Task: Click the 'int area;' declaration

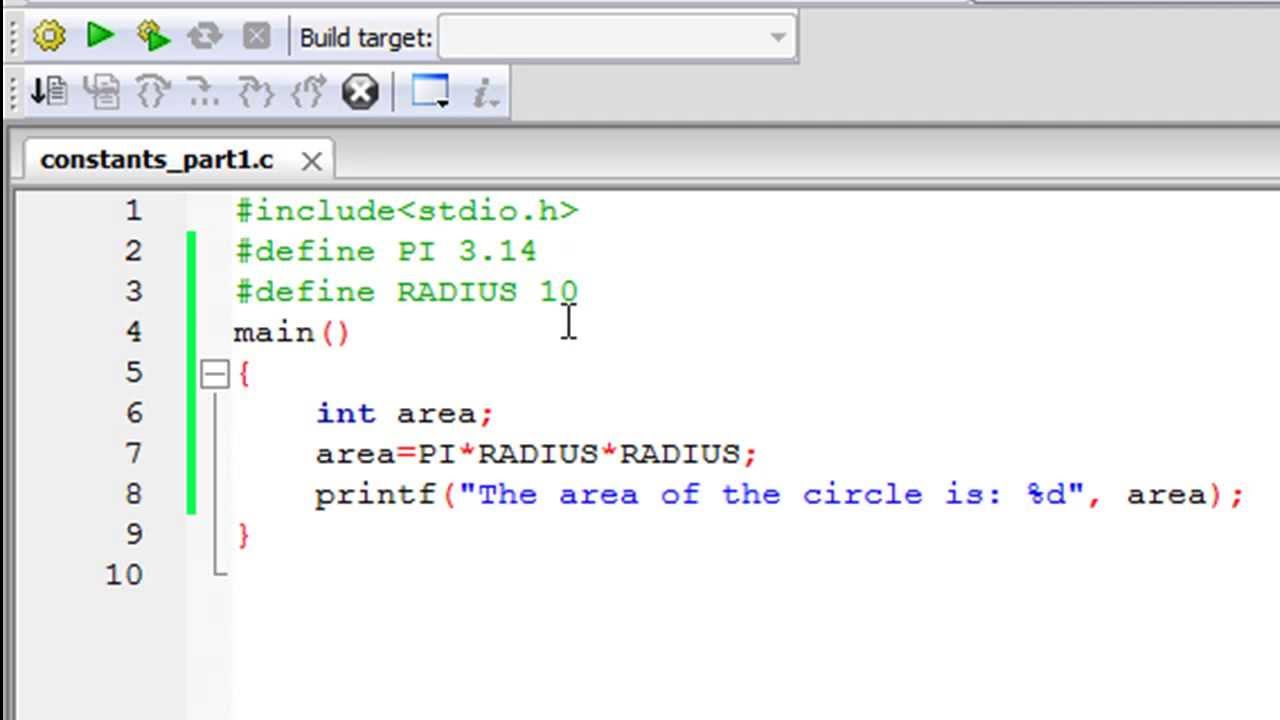Action: tap(404, 413)
